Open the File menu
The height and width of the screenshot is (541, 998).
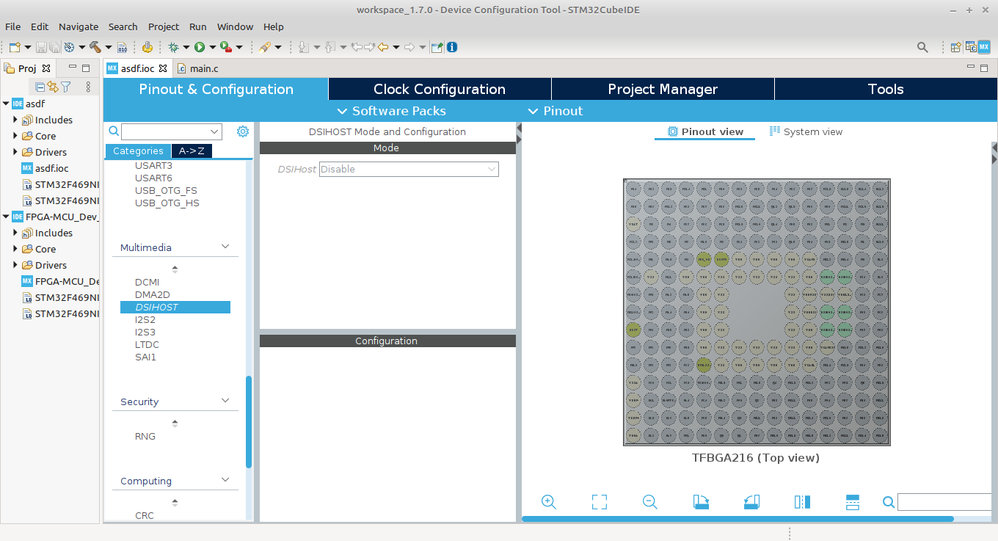[x=13, y=27]
